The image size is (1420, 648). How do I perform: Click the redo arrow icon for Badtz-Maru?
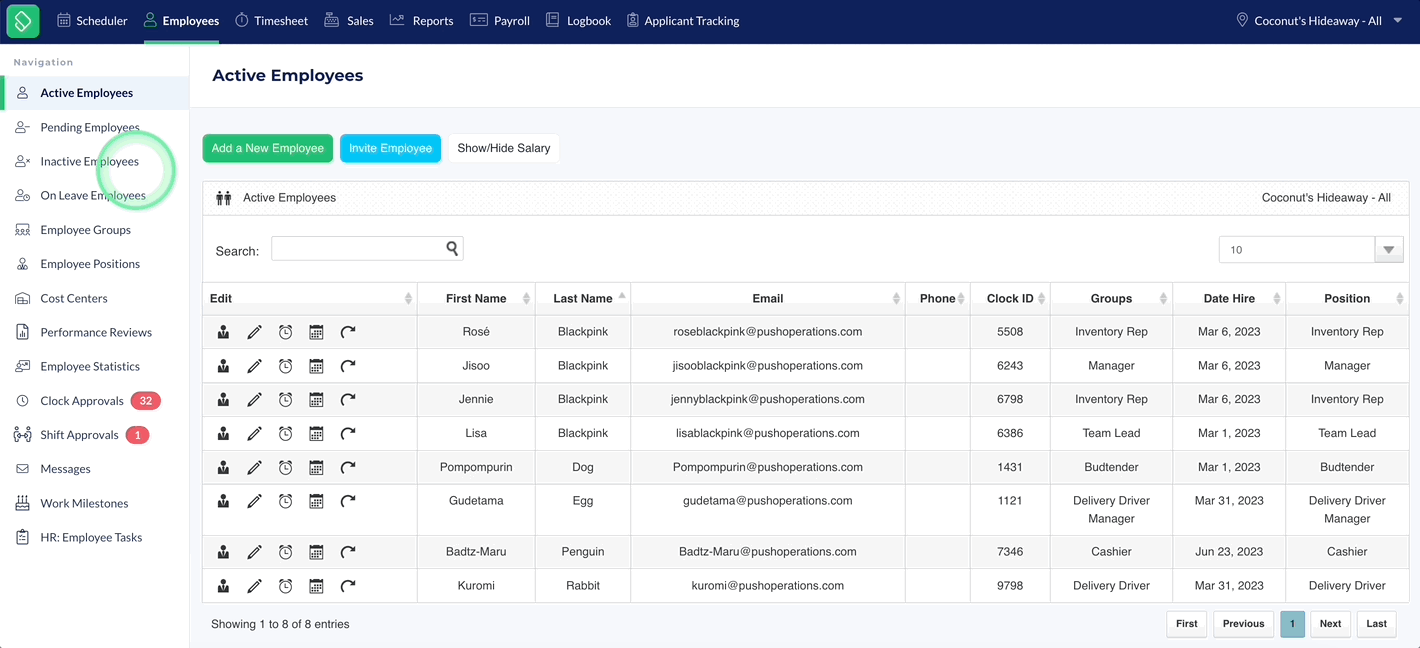(x=348, y=552)
